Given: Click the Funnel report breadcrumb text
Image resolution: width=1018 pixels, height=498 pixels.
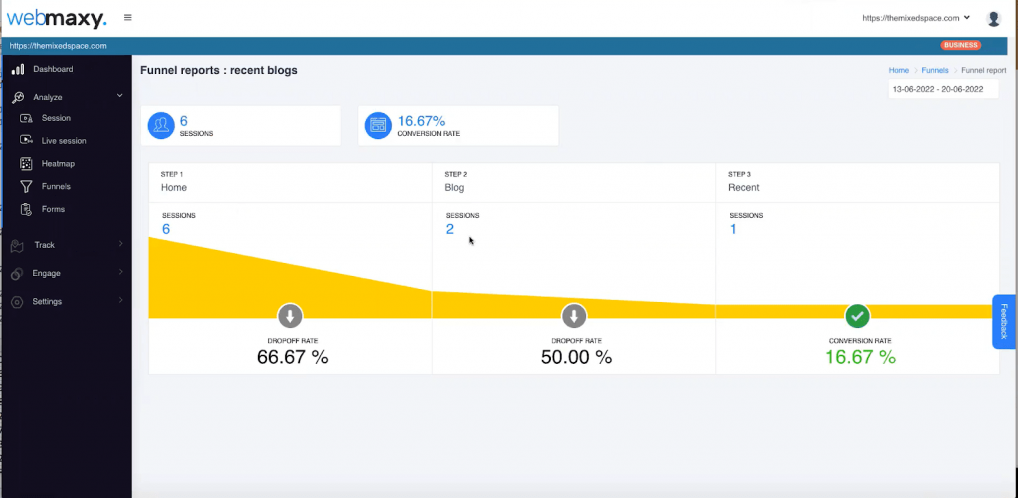Looking at the screenshot, I should coord(984,70).
